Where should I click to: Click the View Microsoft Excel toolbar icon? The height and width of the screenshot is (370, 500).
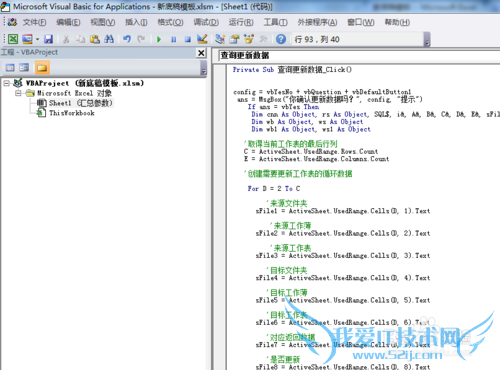point(13,39)
